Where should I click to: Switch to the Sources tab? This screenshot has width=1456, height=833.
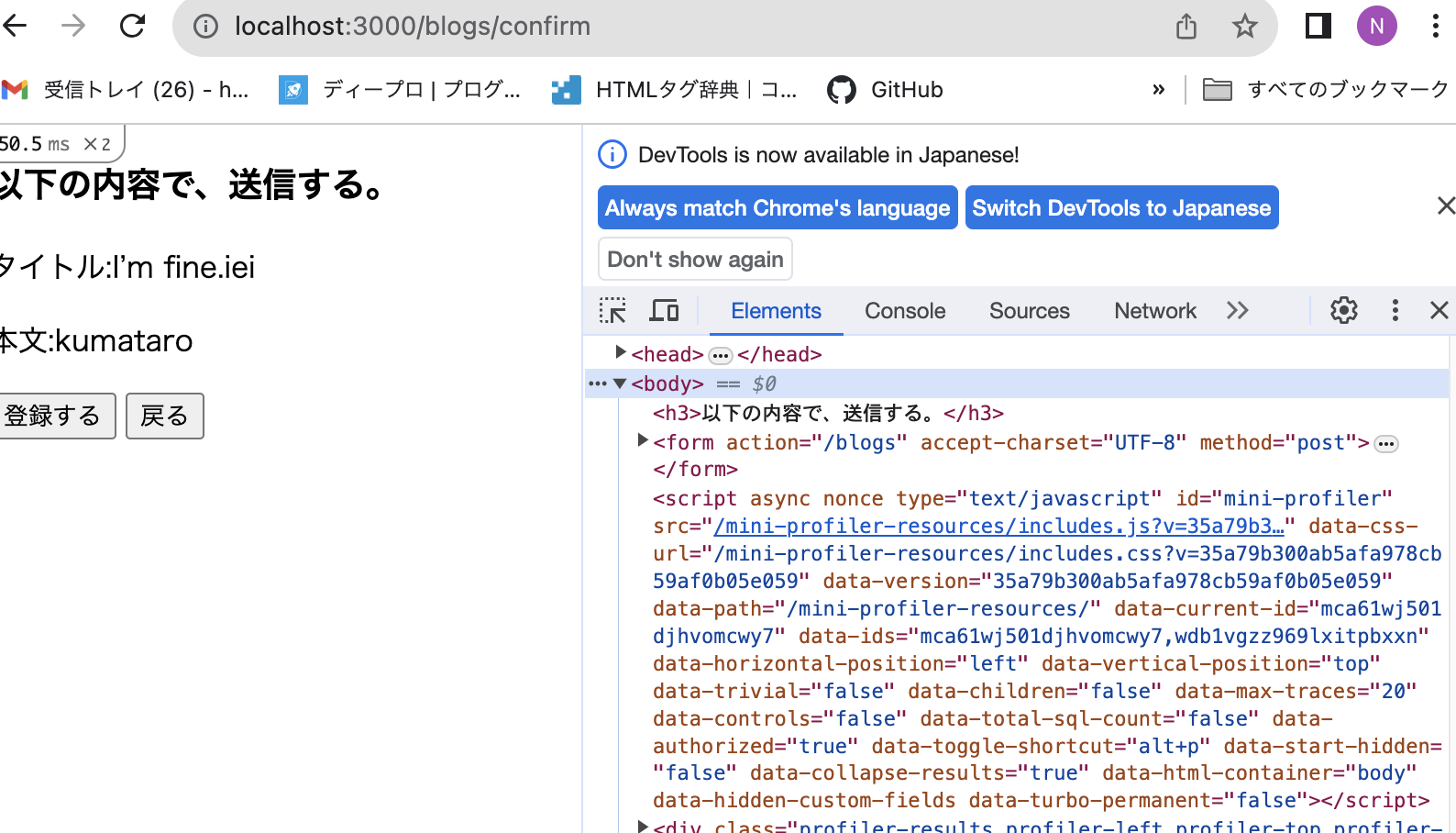point(1029,311)
